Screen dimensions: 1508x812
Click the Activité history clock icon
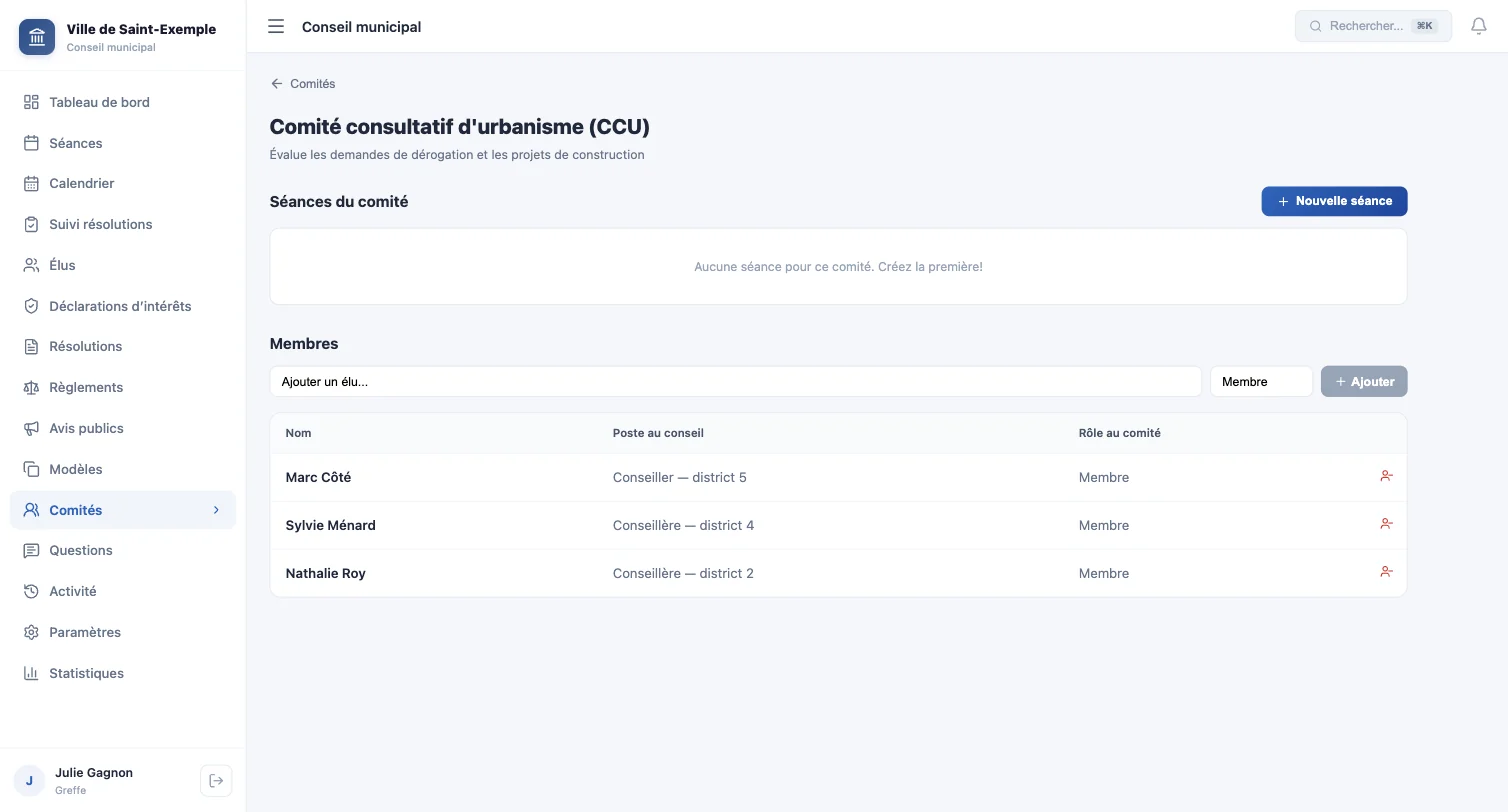point(31,591)
